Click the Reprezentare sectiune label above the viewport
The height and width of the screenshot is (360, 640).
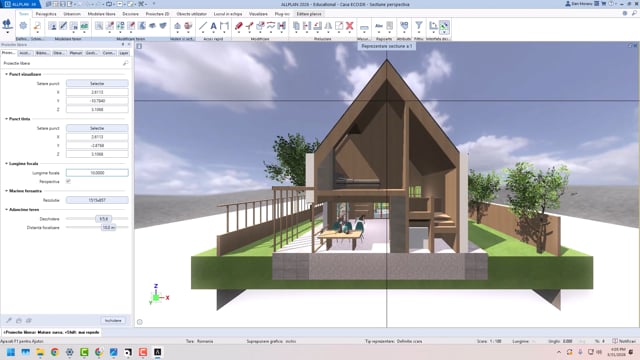[x=387, y=46]
